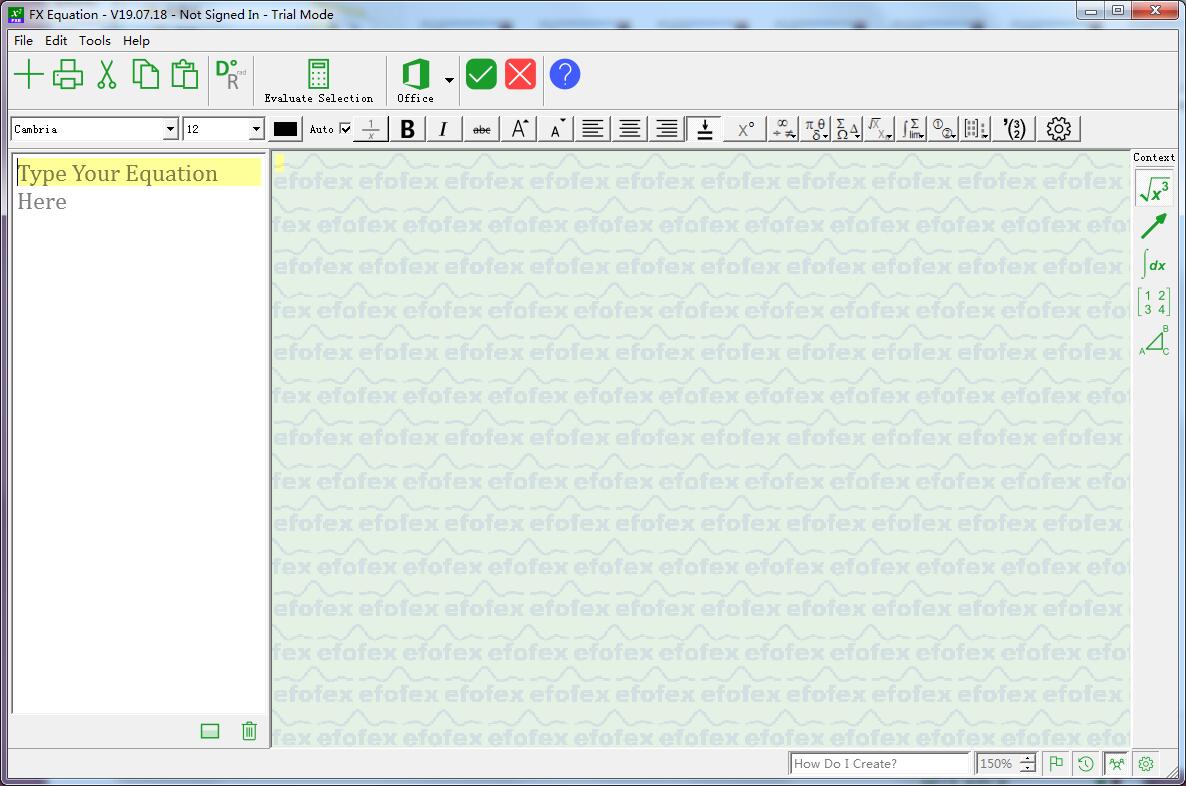Open the Greek letters π θ palette
This screenshot has width=1186, height=786.
(x=815, y=129)
